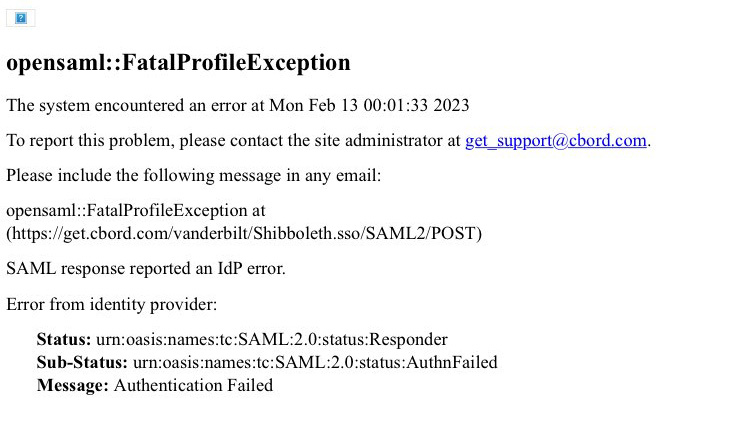This screenshot has height=435, width=750.
Task: Click the broken image placeholder icon
Action: (20, 18)
